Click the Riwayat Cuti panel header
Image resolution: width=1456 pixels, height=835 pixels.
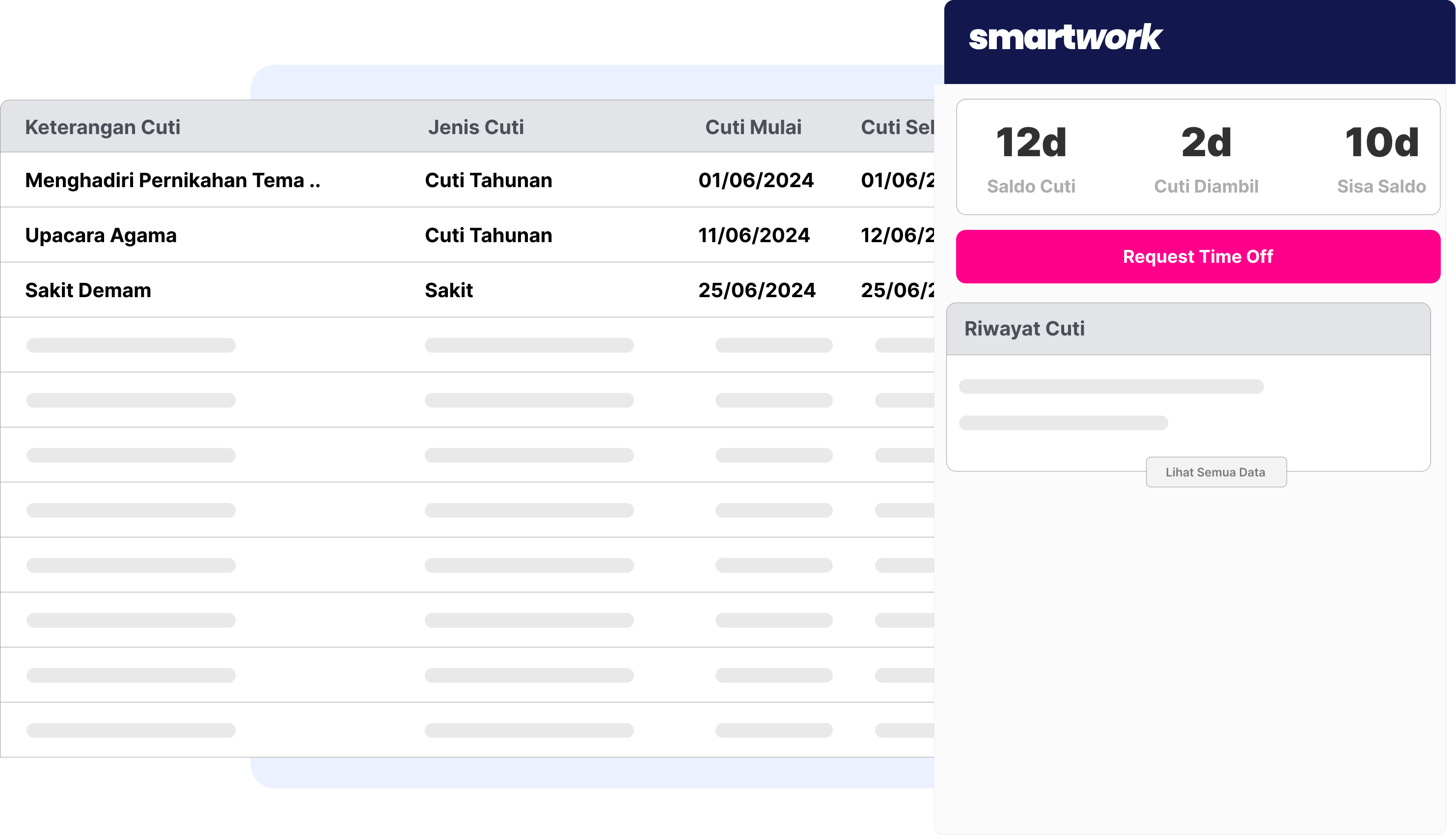pyautogui.click(x=1025, y=328)
